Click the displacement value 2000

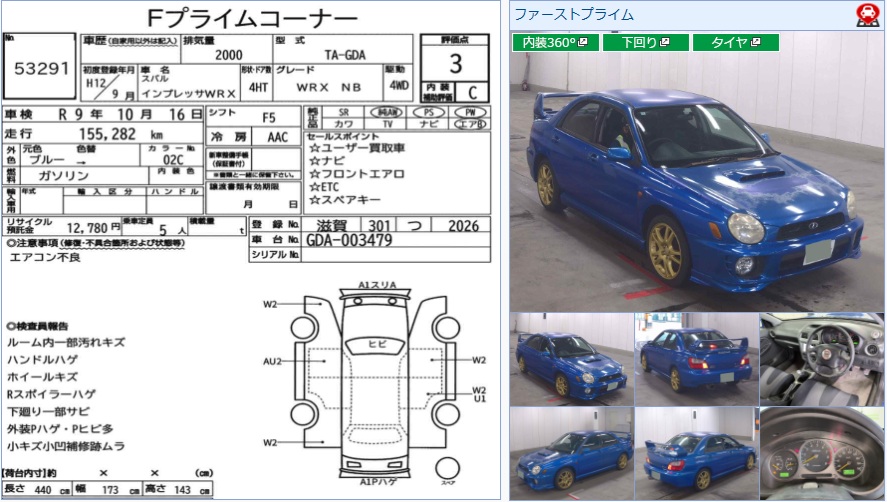click(x=229, y=55)
